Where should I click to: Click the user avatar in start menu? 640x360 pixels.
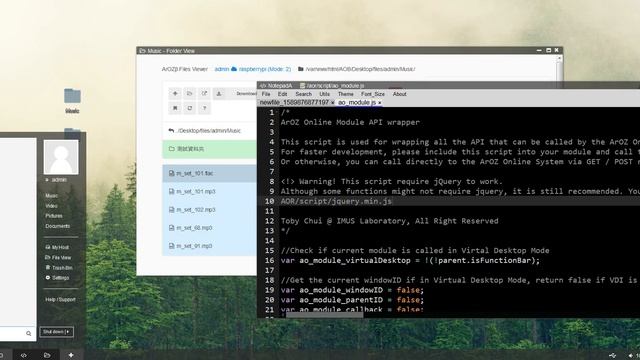click(x=61, y=157)
